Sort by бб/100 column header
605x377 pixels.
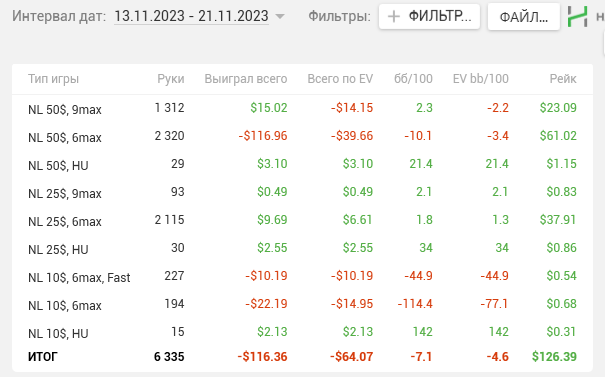pyautogui.click(x=413, y=79)
